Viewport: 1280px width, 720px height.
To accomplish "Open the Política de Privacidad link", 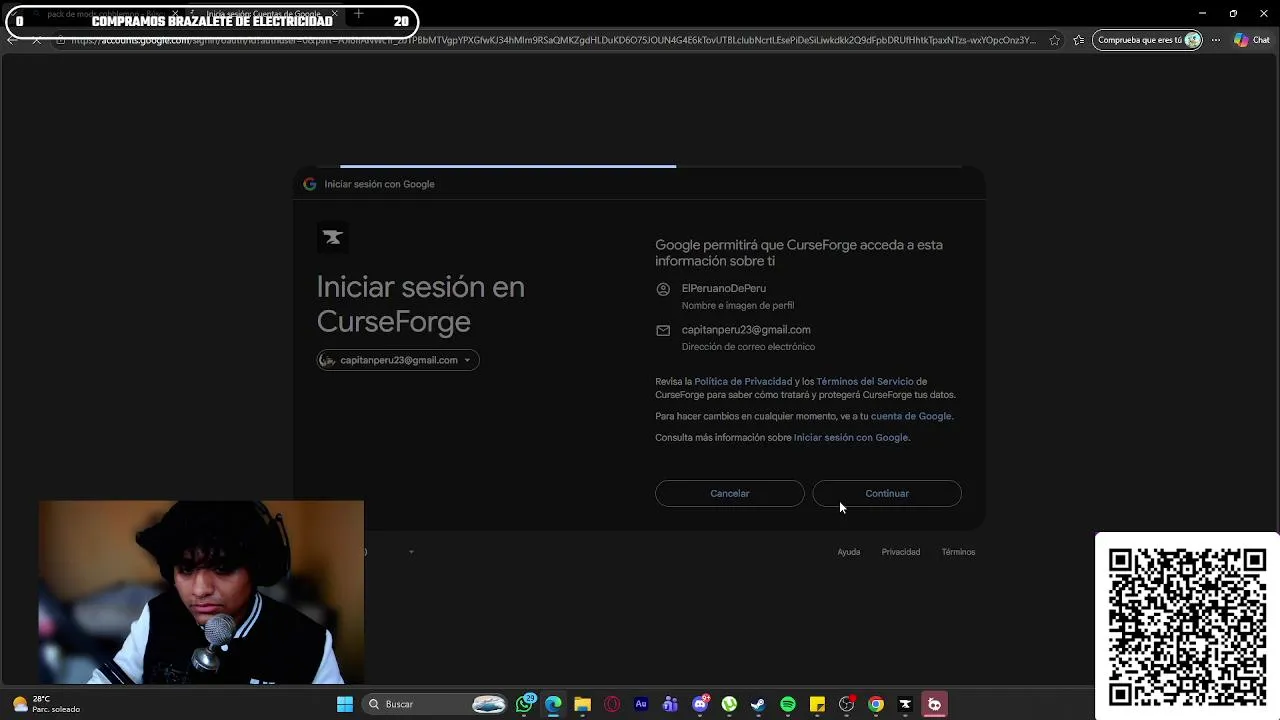I will [743, 381].
